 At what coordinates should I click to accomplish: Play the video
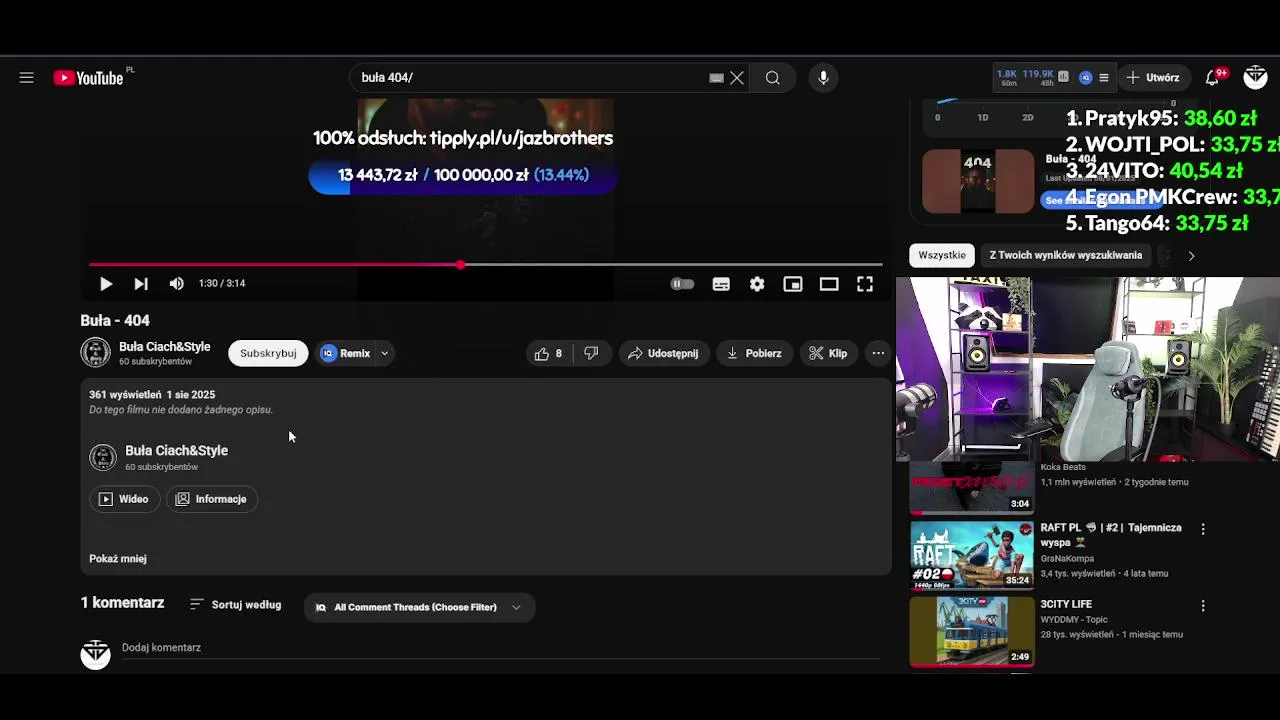(105, 284)
